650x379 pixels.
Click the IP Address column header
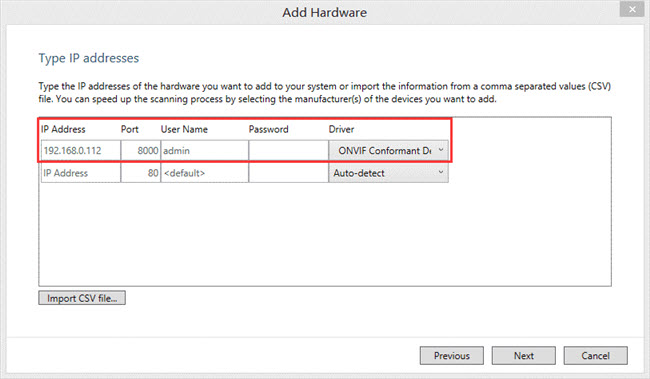63,129
